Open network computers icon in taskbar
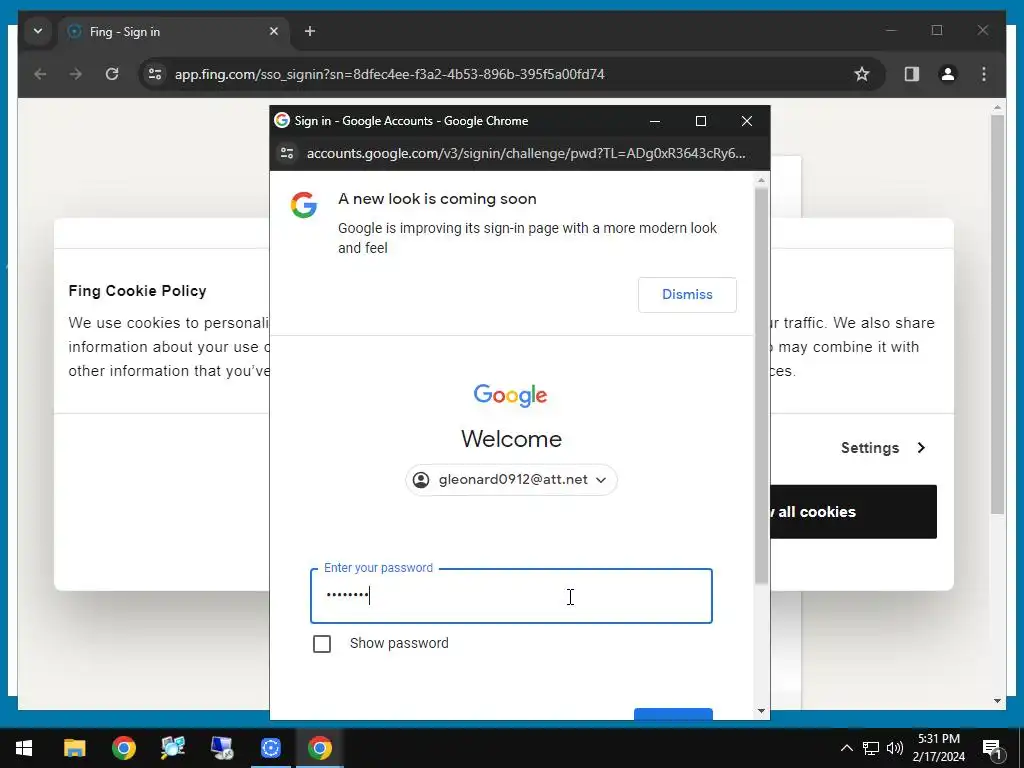1024x768 pixels. [x=172, y=748]
